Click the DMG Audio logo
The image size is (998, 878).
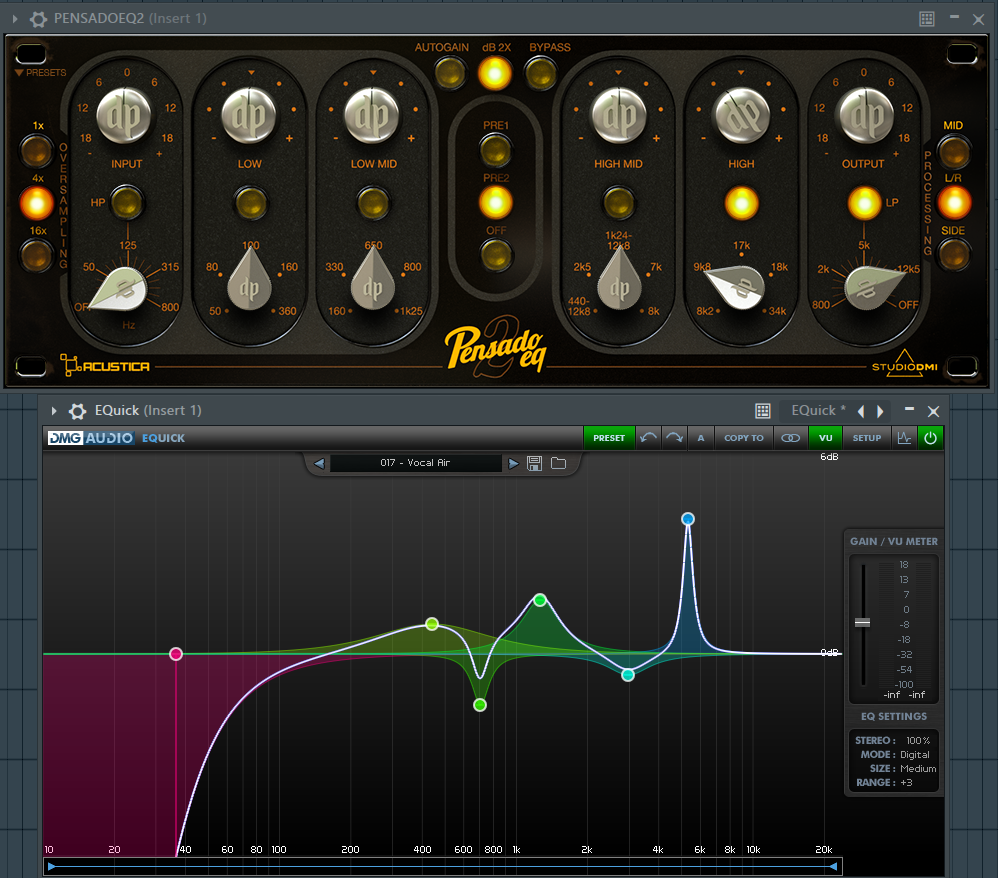[x=91, y=438]
